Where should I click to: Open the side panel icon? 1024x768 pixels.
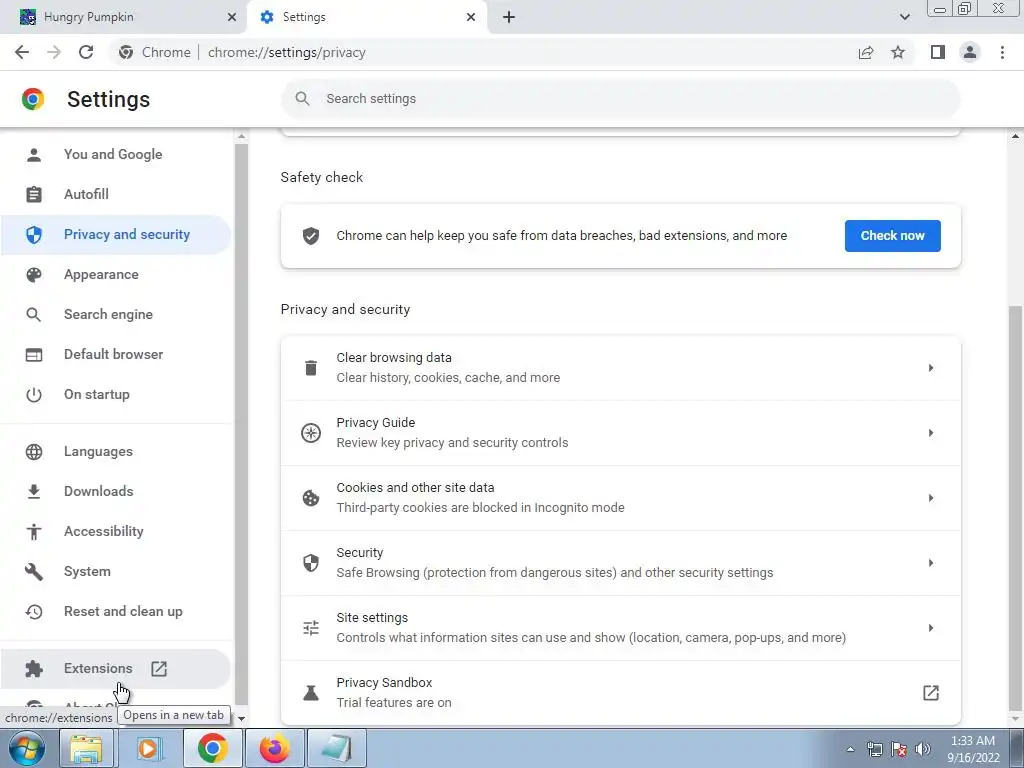(938, 52)
